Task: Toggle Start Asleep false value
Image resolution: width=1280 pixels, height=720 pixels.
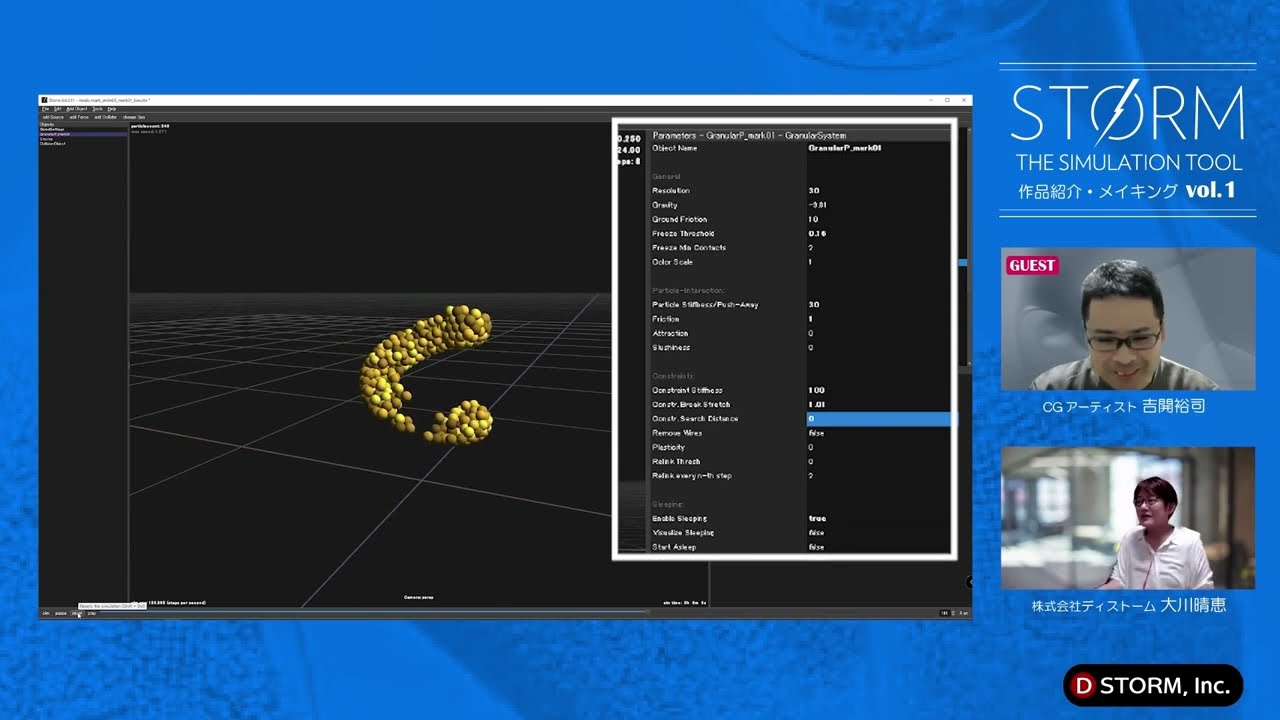Action: click(880, 547)
